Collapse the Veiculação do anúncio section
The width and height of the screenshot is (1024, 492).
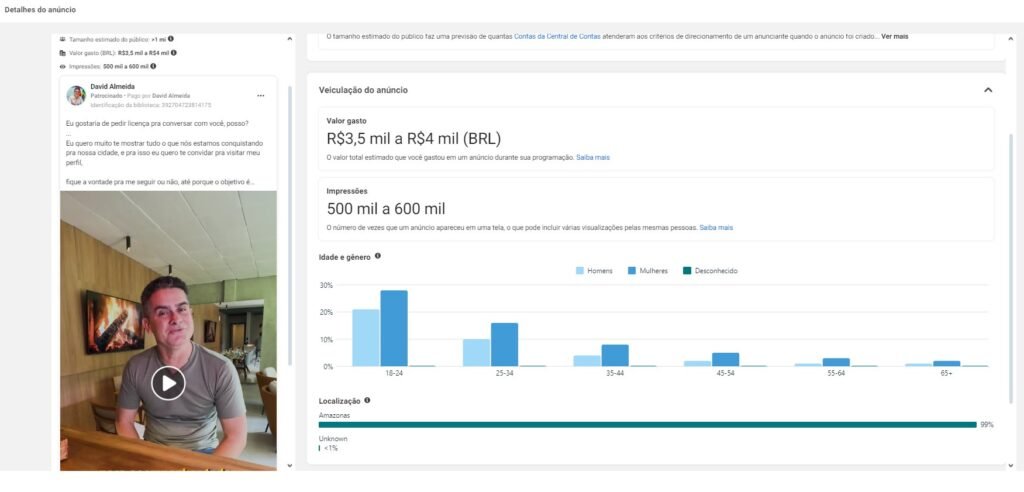pyautogui.click(x=988, y=90)
